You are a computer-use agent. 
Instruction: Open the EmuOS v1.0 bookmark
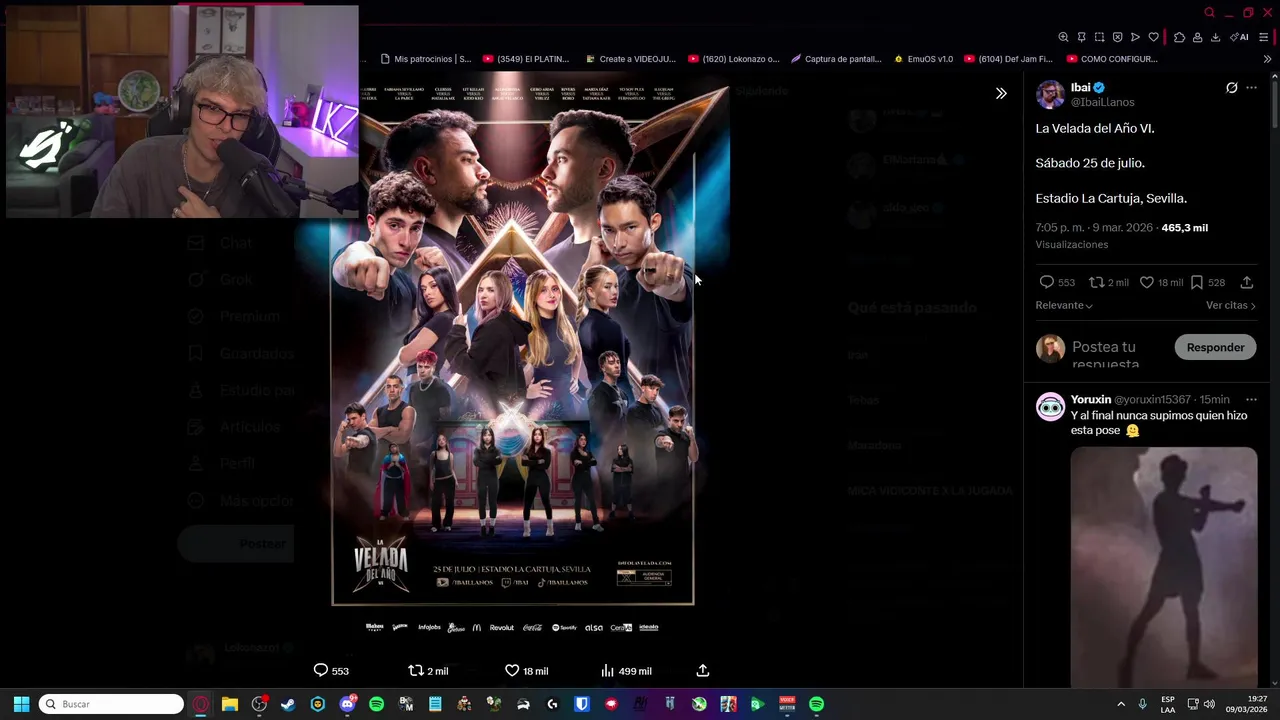pyautogui.click(x=923, y=59)
